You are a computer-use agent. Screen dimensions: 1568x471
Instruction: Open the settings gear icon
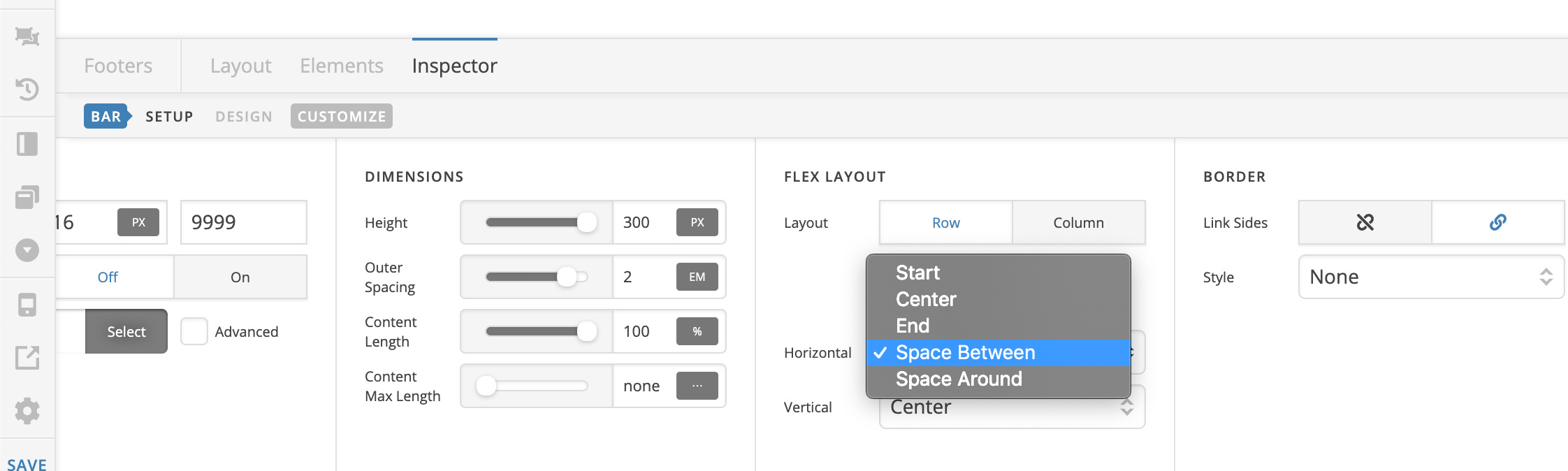click(x=27, y=411)
